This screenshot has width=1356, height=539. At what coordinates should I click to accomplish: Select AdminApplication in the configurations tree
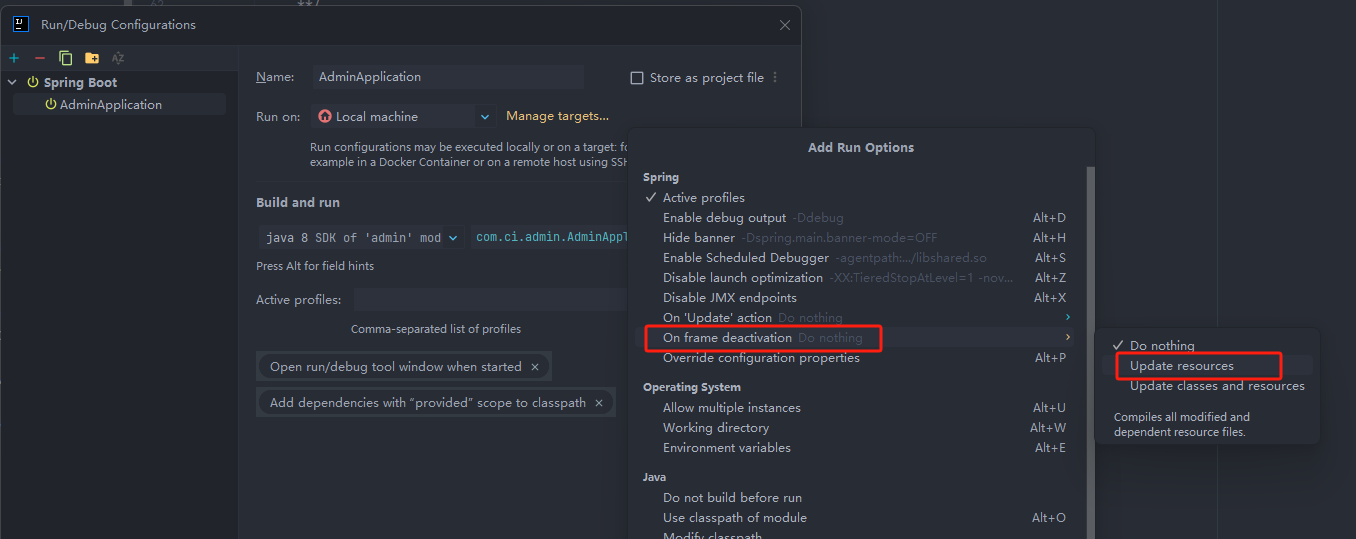point(110,105)
